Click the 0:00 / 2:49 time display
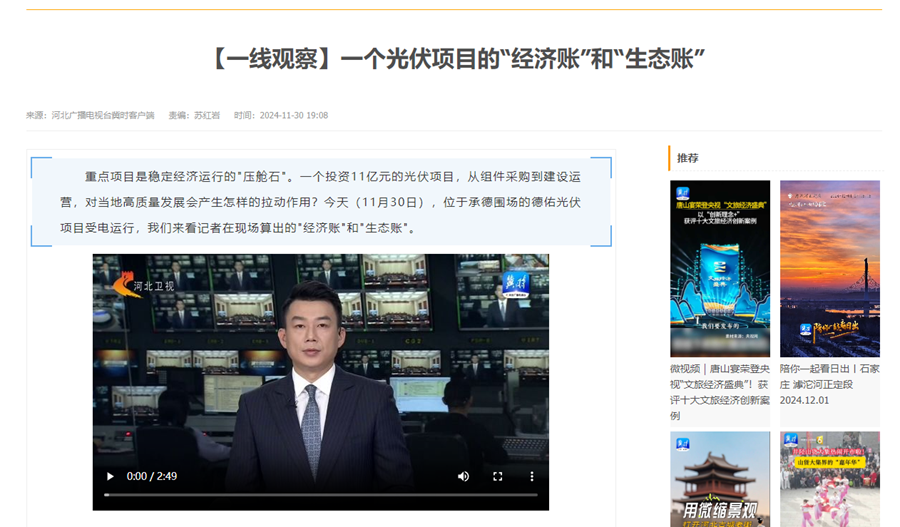 [x=152, y=477]
